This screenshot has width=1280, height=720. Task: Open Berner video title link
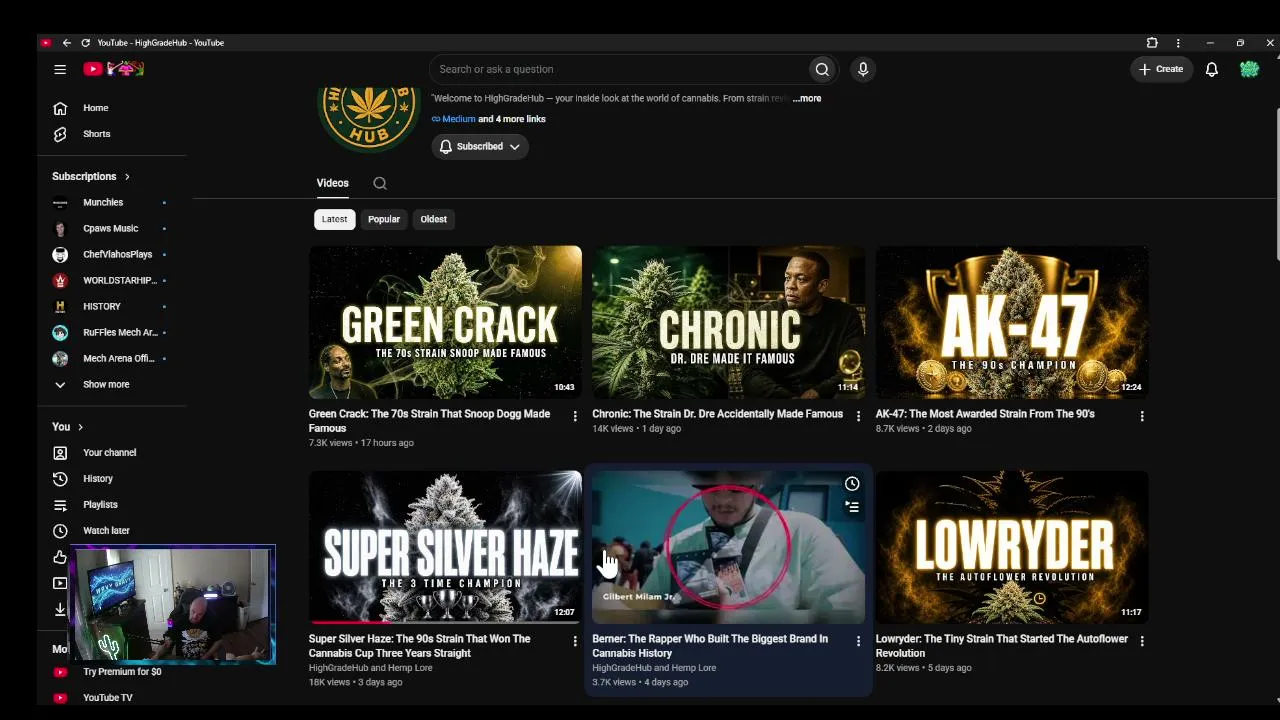tap(710, 646)
